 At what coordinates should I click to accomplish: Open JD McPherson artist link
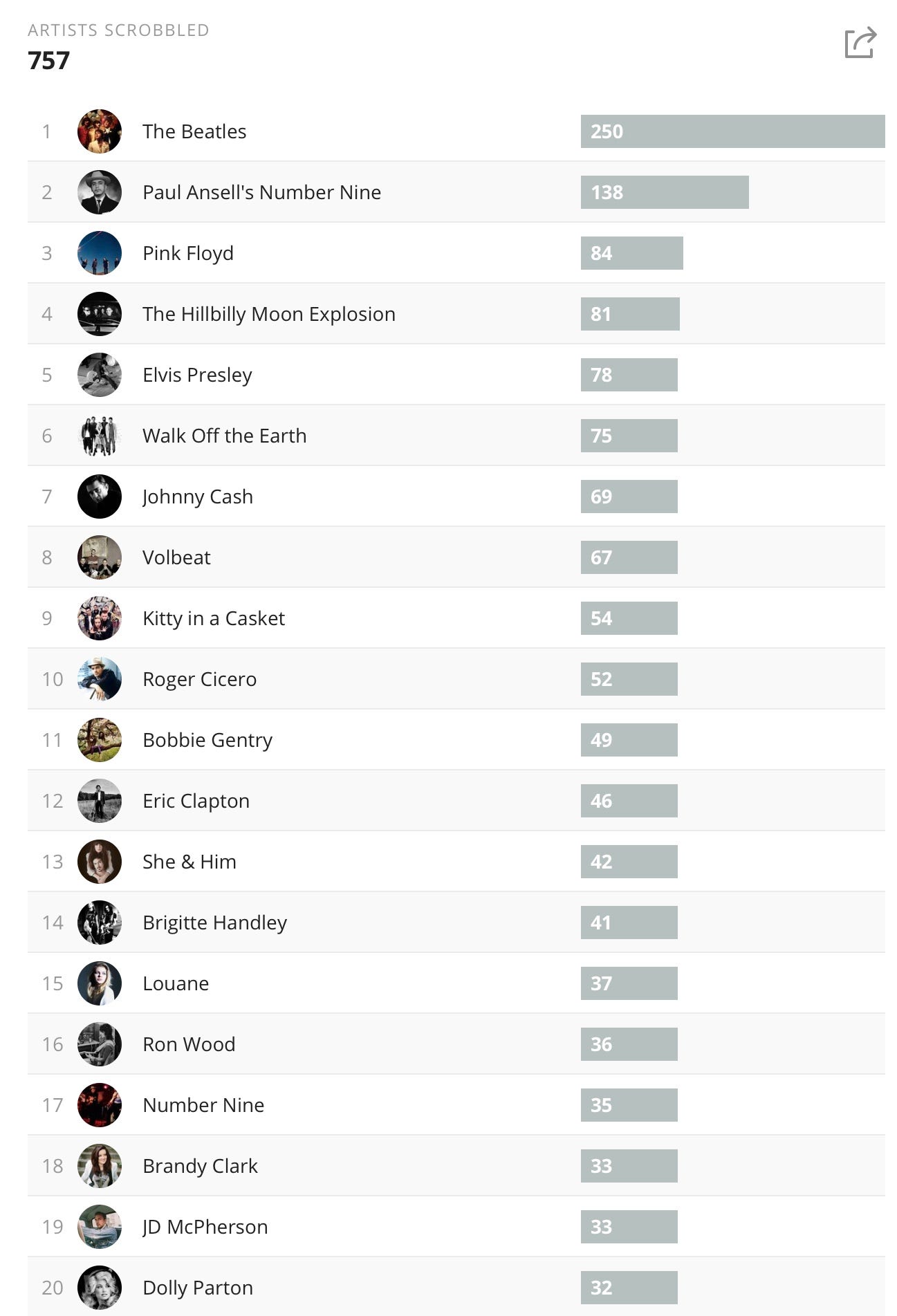205,1227
